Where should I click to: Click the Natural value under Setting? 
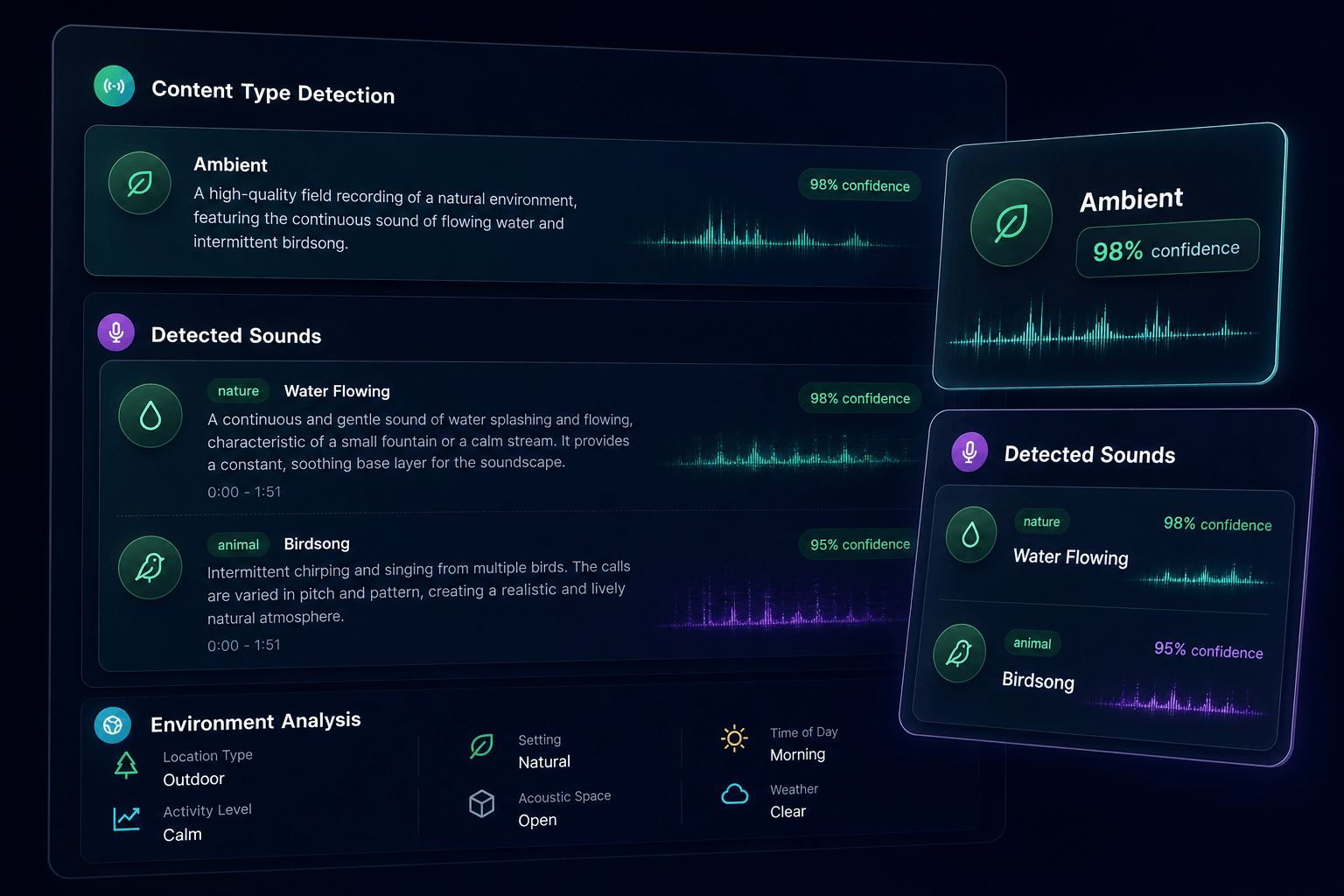coord(544,762)
